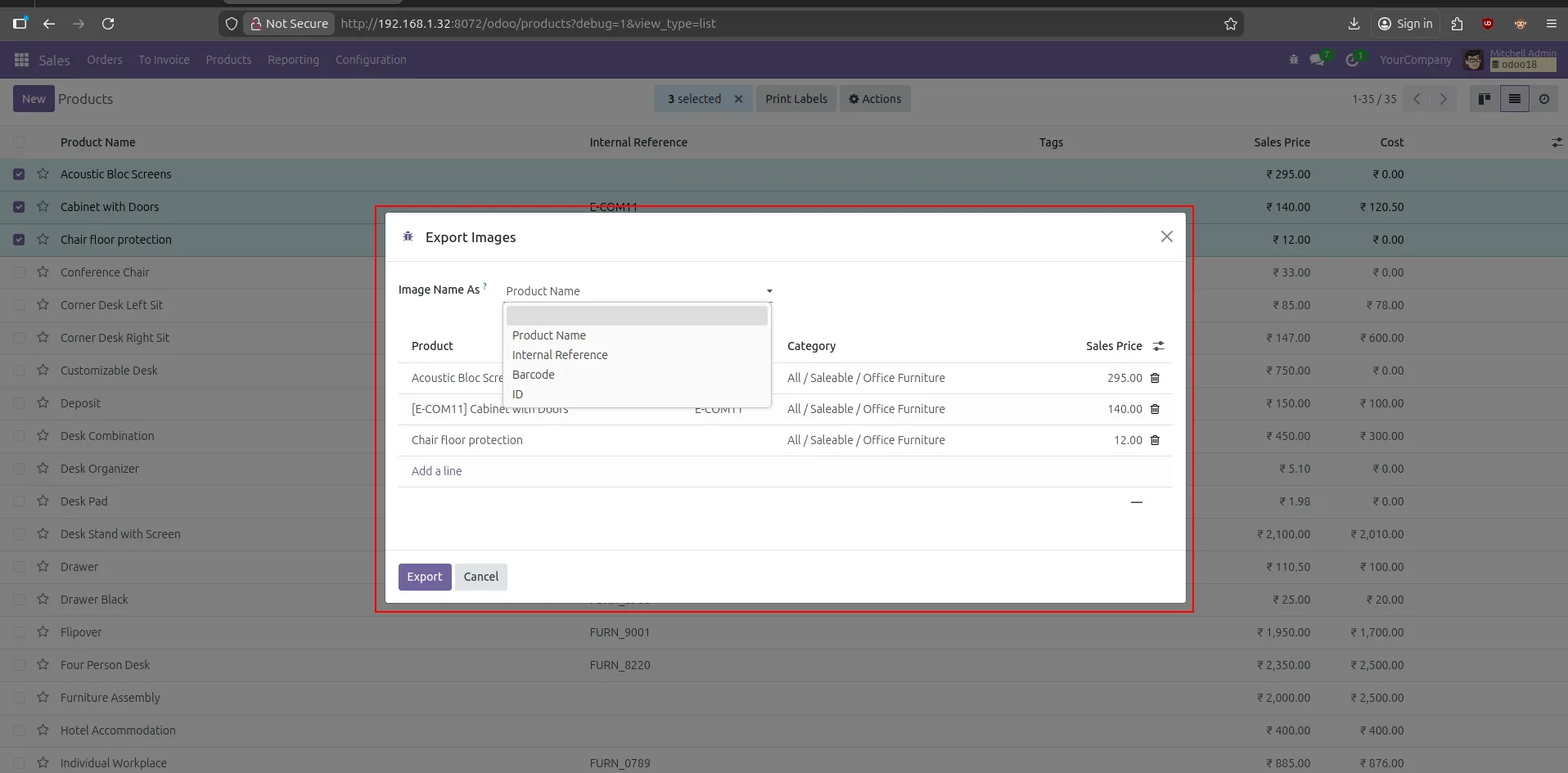Open the Actions dropdown menu
This screenshot has height=773, width=1568.
point(874,99)
